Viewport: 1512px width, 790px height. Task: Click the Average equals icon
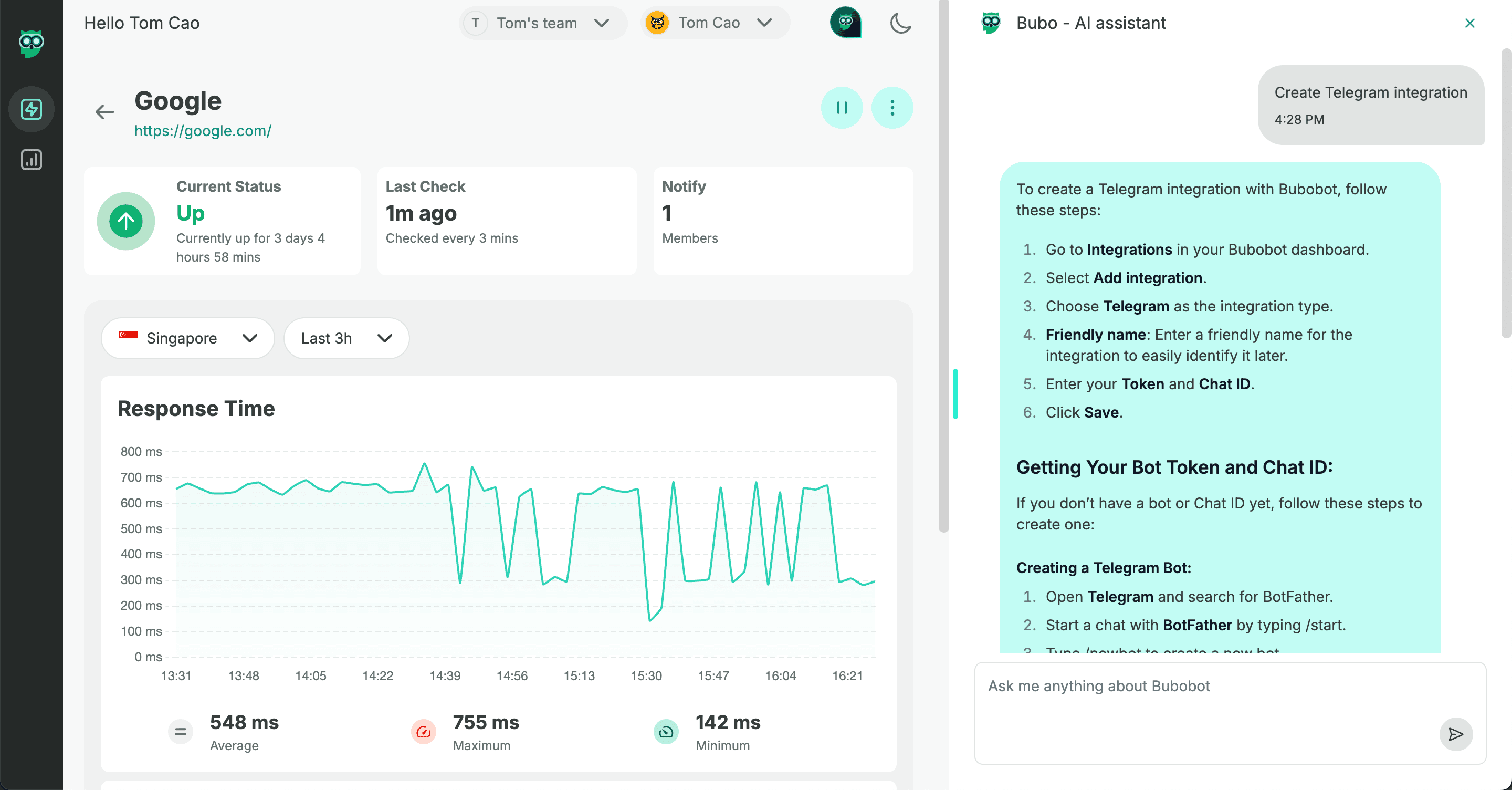180,732
